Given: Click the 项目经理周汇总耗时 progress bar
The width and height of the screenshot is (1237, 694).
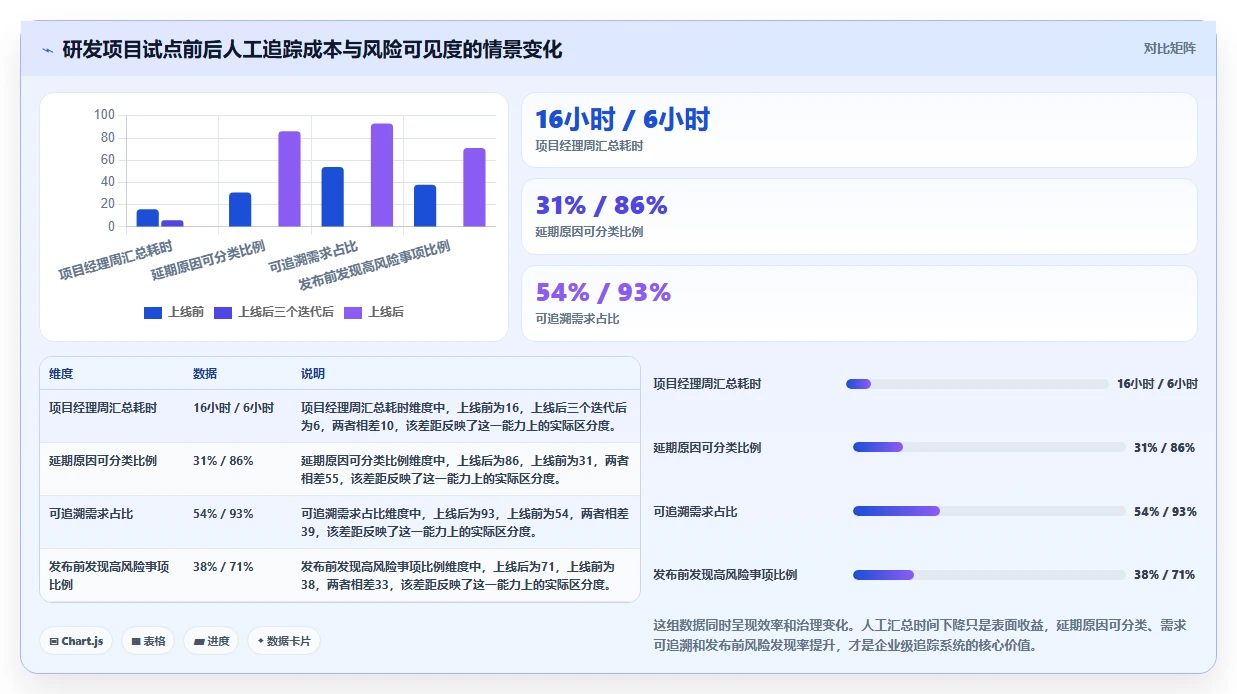Looking at the screenshot, I should click(977, 384).
